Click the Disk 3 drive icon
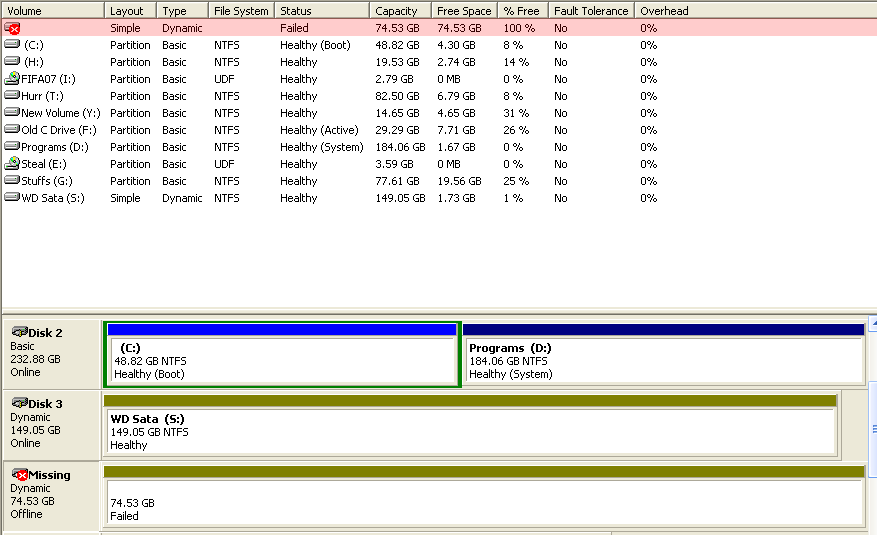This screenshot has width=877, height=535. [19, 403]
